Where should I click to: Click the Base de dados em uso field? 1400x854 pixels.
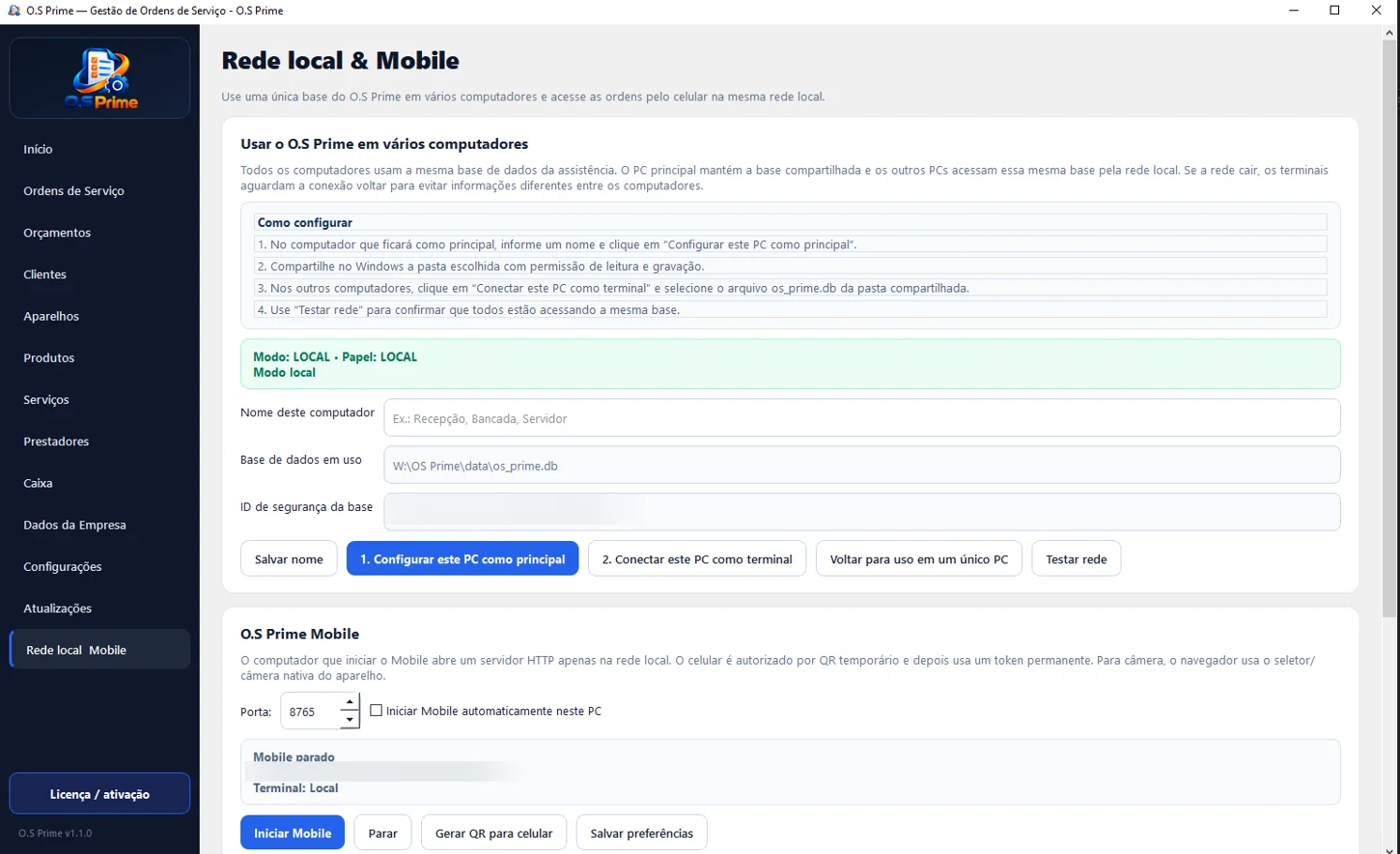[x=862, y=466]
